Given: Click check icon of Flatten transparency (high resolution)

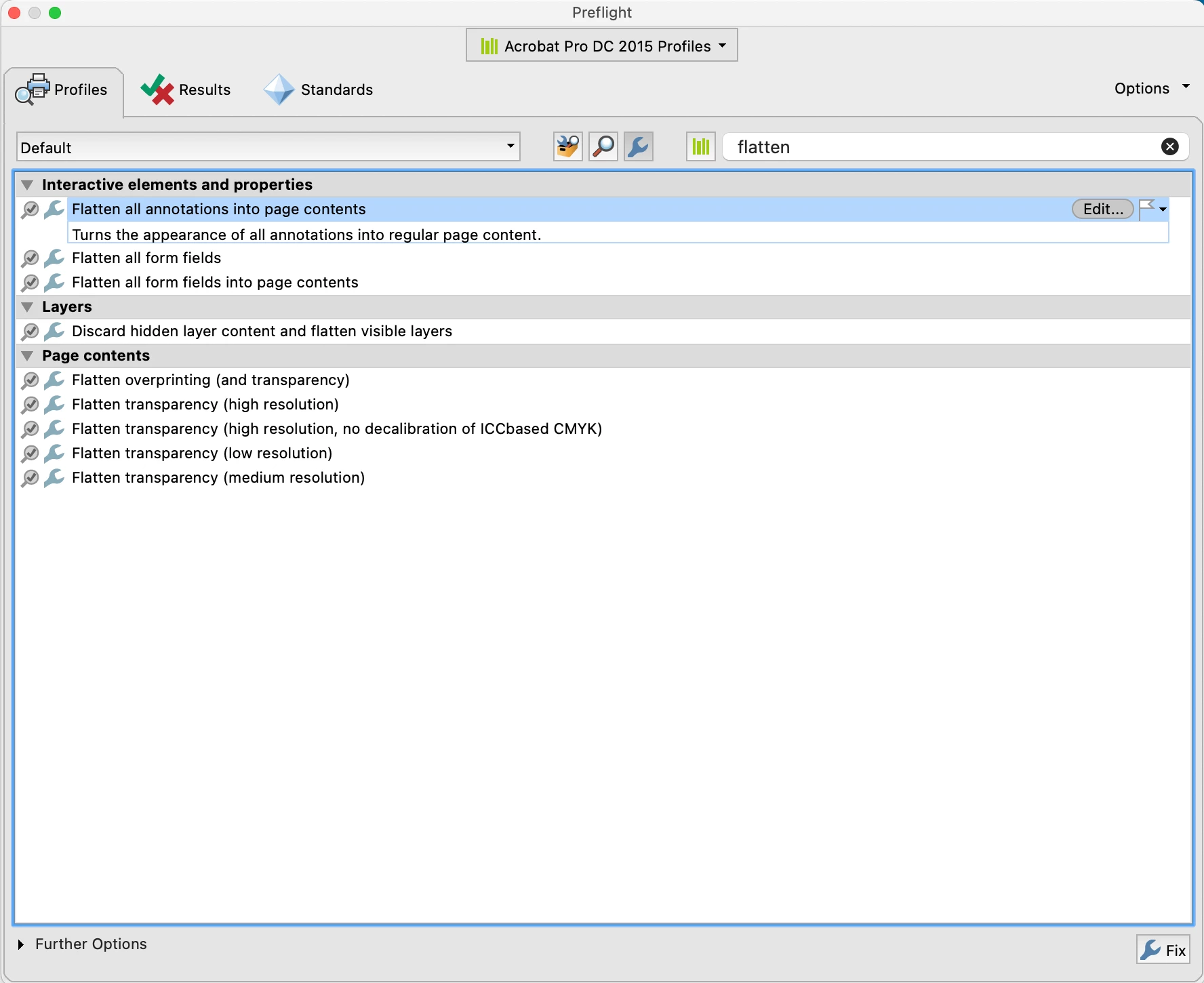Looking at the screenshot, I should click(x=30, y=405).
